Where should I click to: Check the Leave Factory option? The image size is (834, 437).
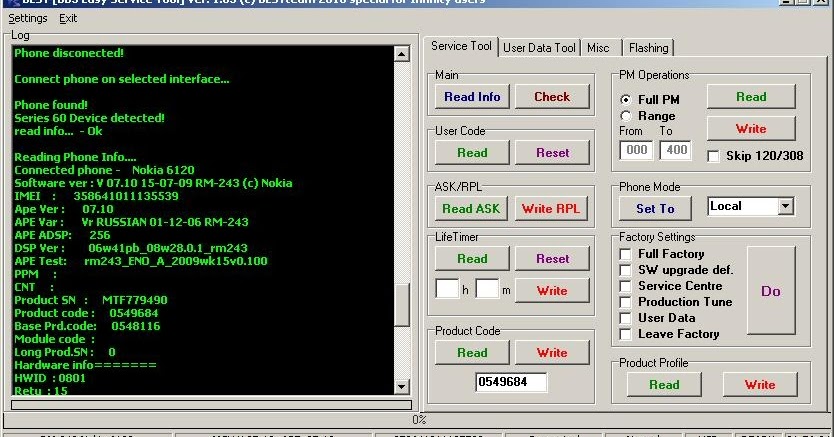point(626,334)
